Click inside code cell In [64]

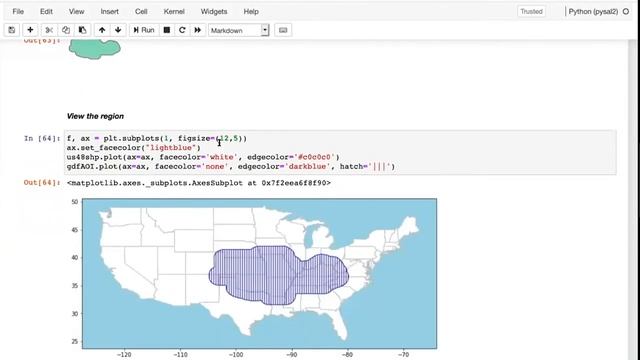pyautogui.click(x=340, y=152)
